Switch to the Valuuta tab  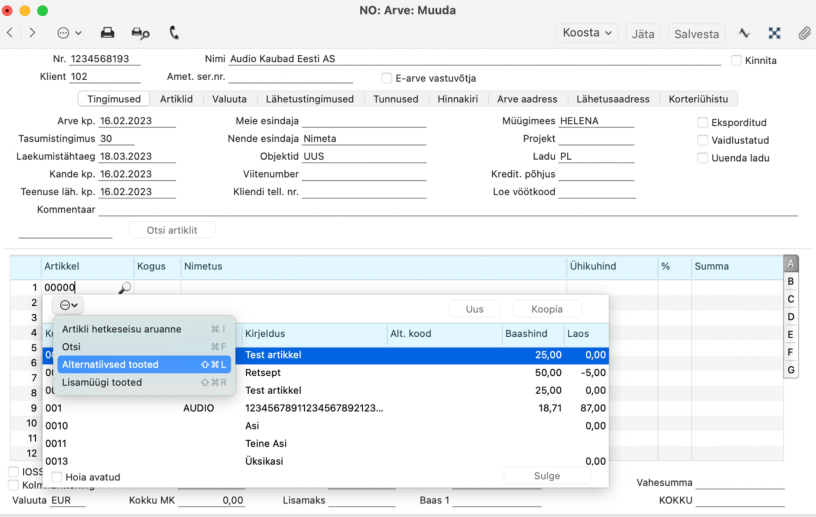(229, 99)
